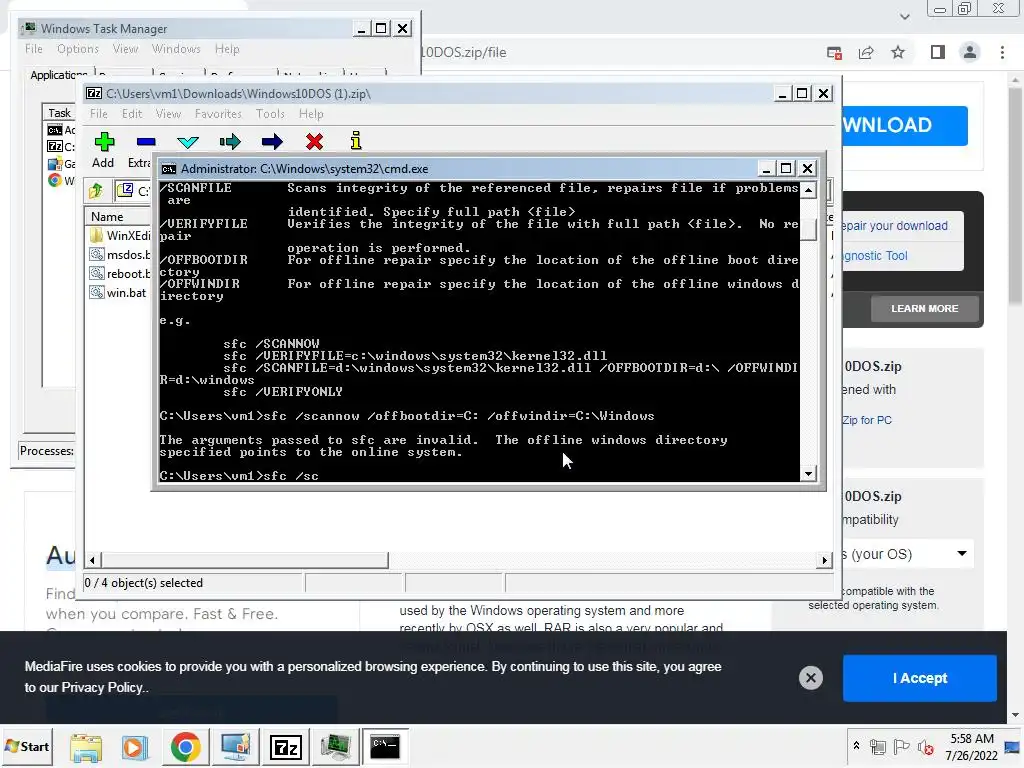Screen dimensions: 1024x768
Task: Click the Task column header in Task Manager
Action: tap(59, 113)
